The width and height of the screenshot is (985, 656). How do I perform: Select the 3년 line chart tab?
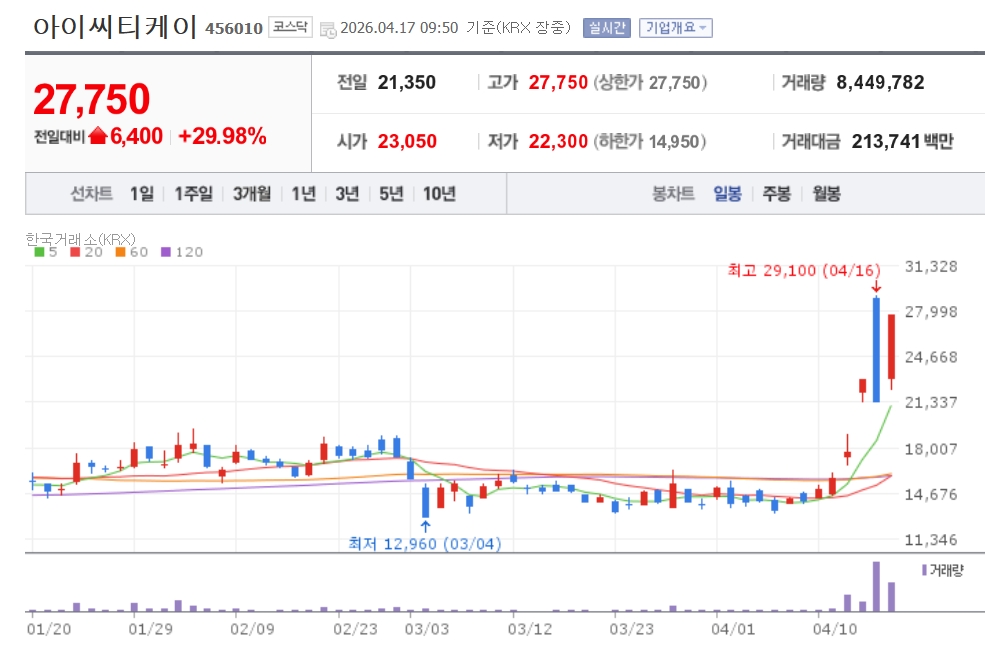(x=347, y=194)
